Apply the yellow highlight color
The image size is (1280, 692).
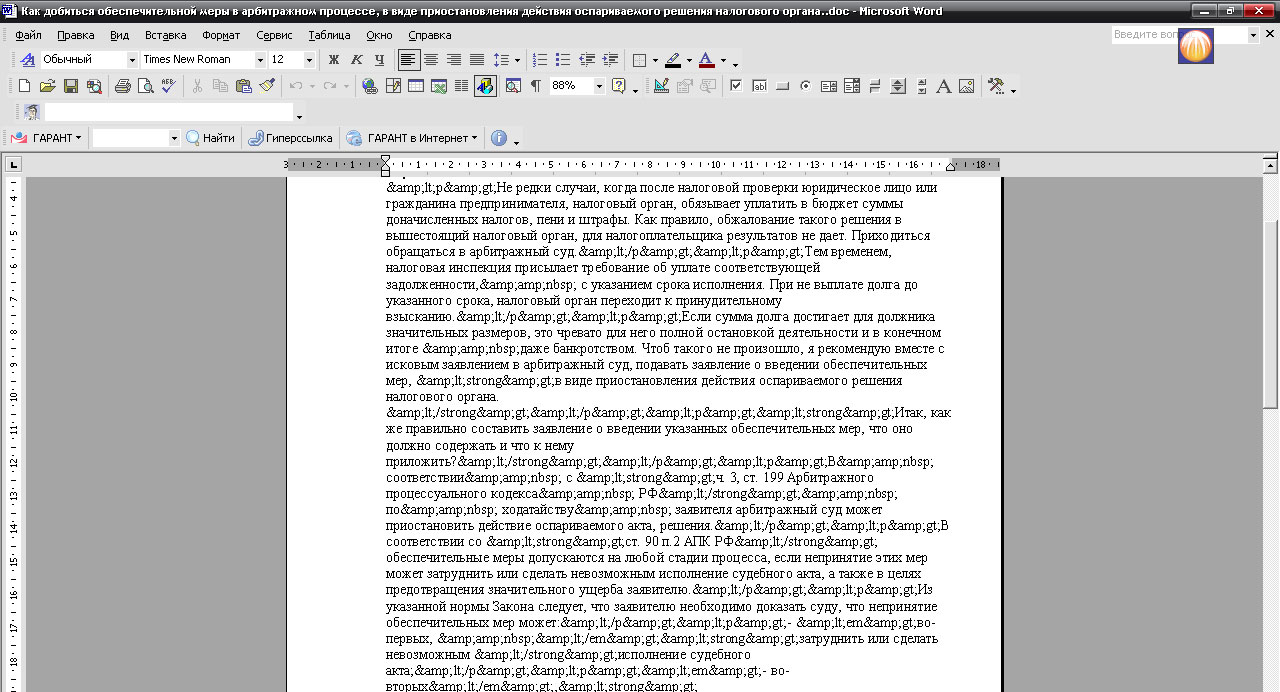[673, 60]
